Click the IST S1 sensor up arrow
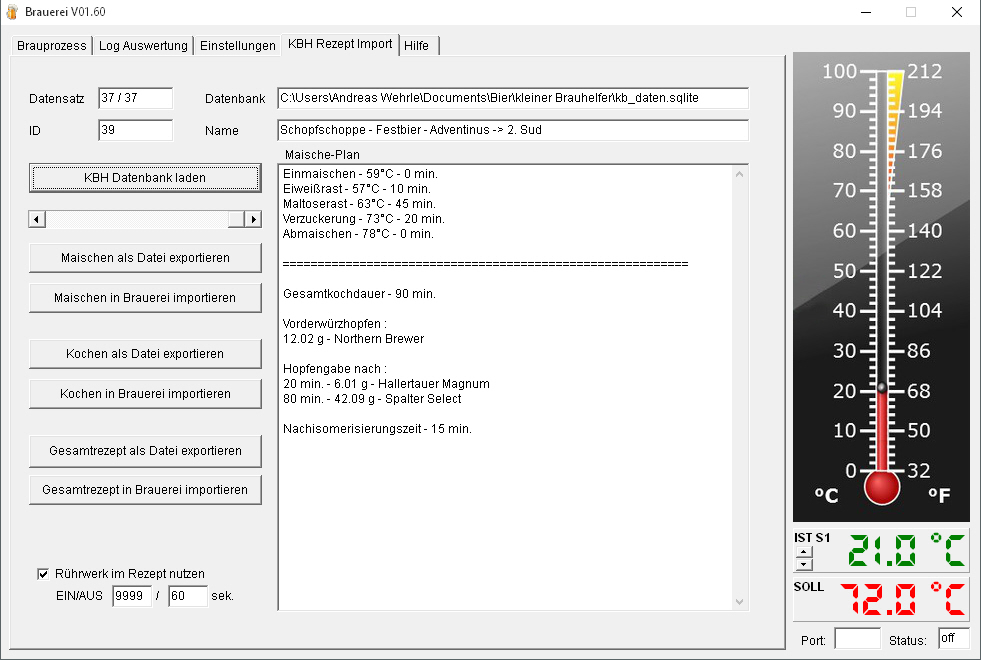Viewport: 981px width, 660px height. 803,551
